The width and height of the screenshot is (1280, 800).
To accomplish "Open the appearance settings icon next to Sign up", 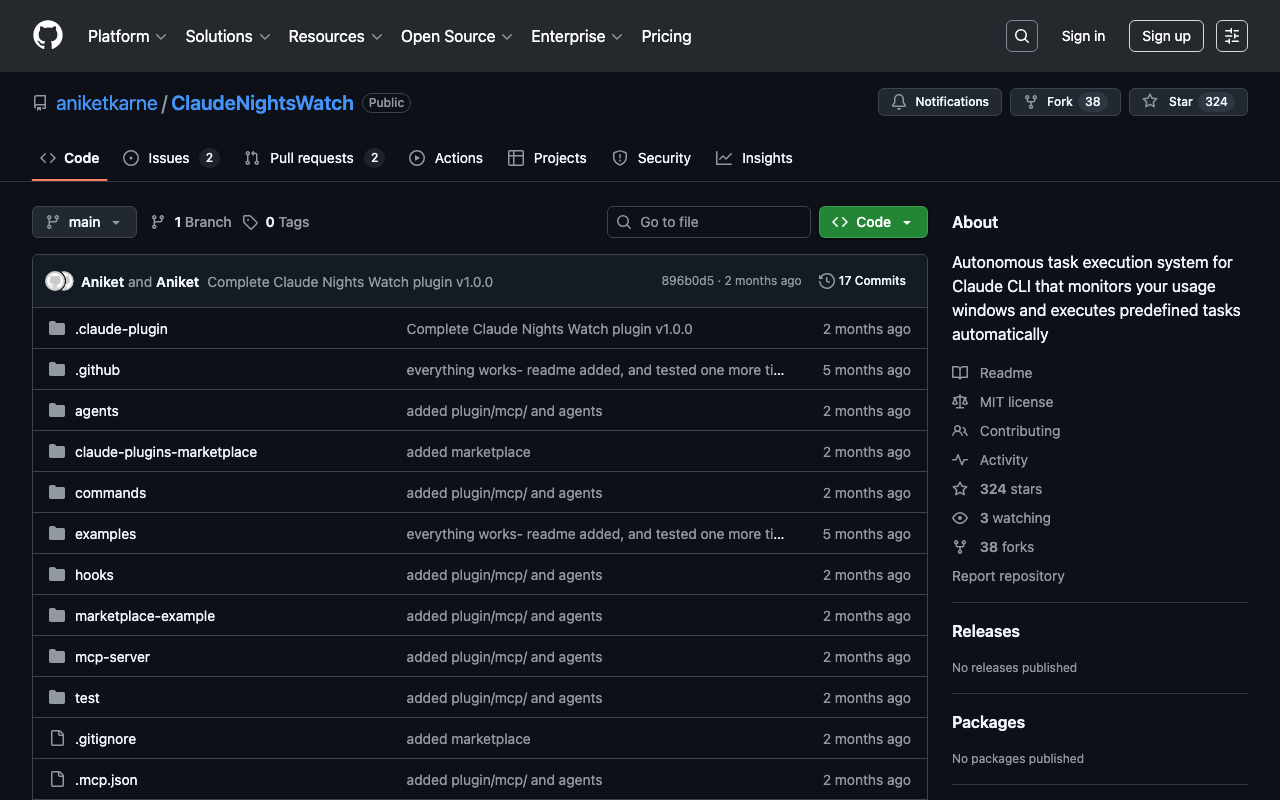I will coord(1231,36).
